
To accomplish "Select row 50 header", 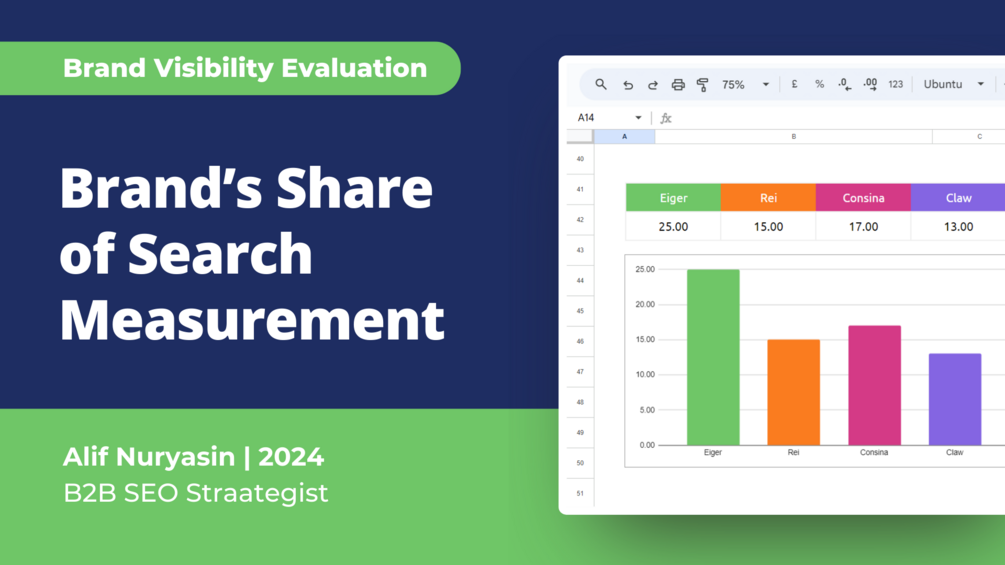I will coord(580,463).
